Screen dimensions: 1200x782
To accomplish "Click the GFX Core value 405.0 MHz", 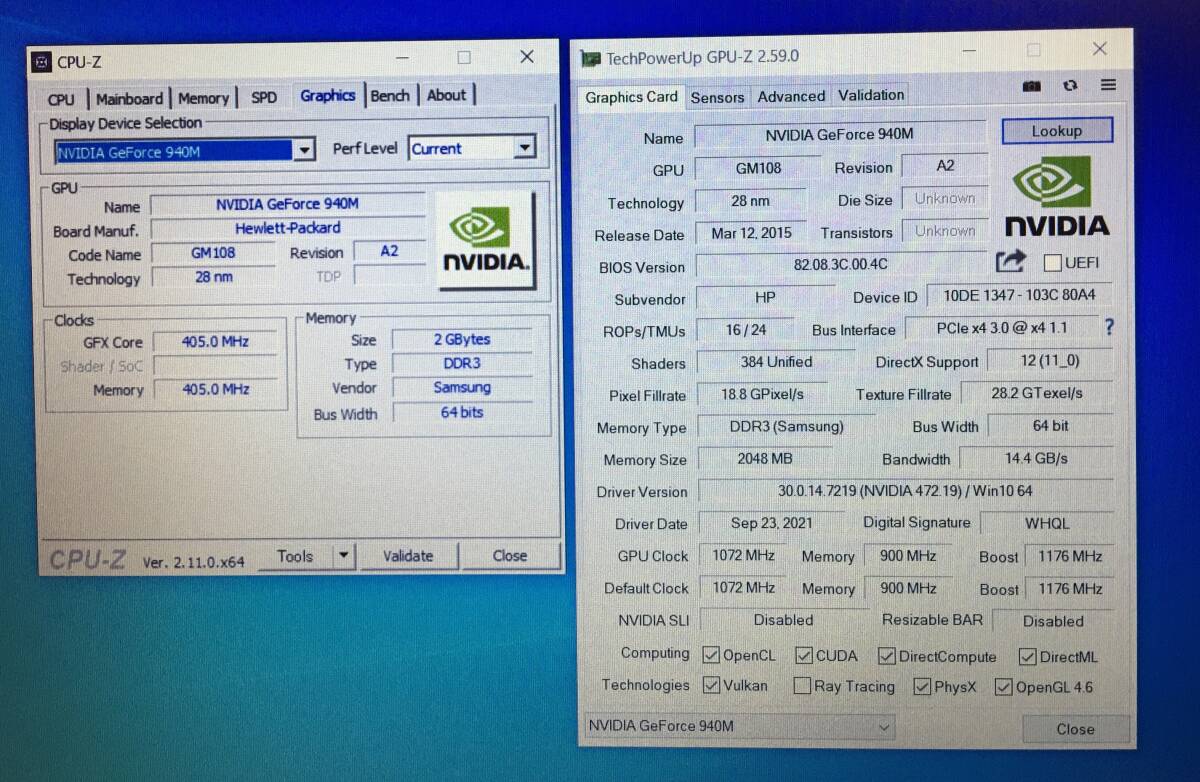I will click(215, 341).
